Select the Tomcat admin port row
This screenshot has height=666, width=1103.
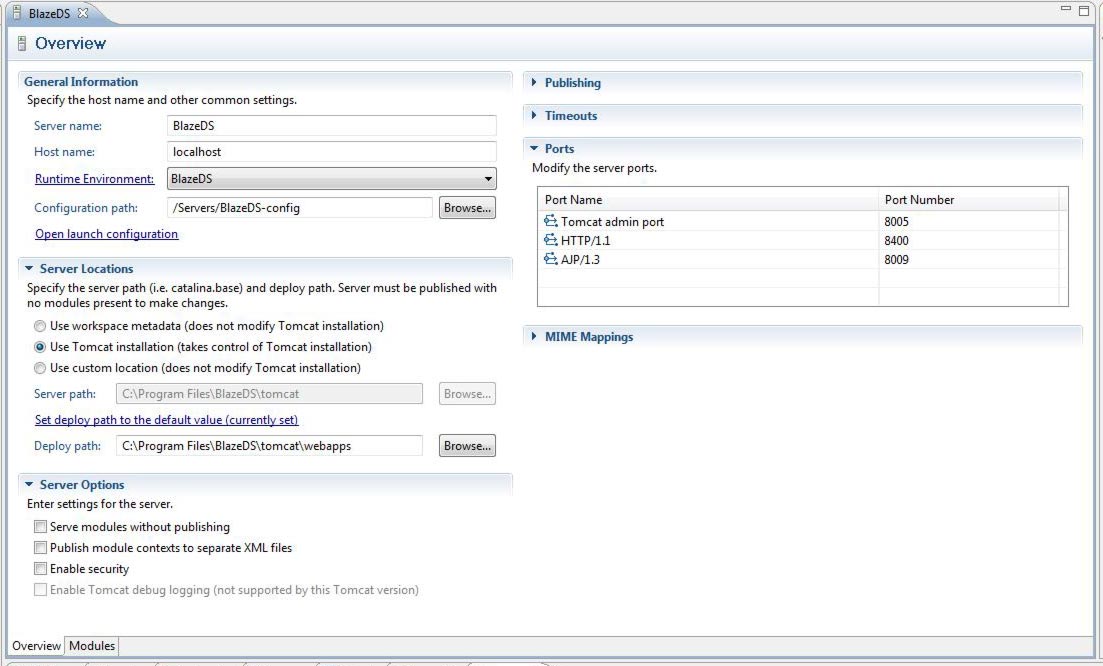click(x=798, y=222)
